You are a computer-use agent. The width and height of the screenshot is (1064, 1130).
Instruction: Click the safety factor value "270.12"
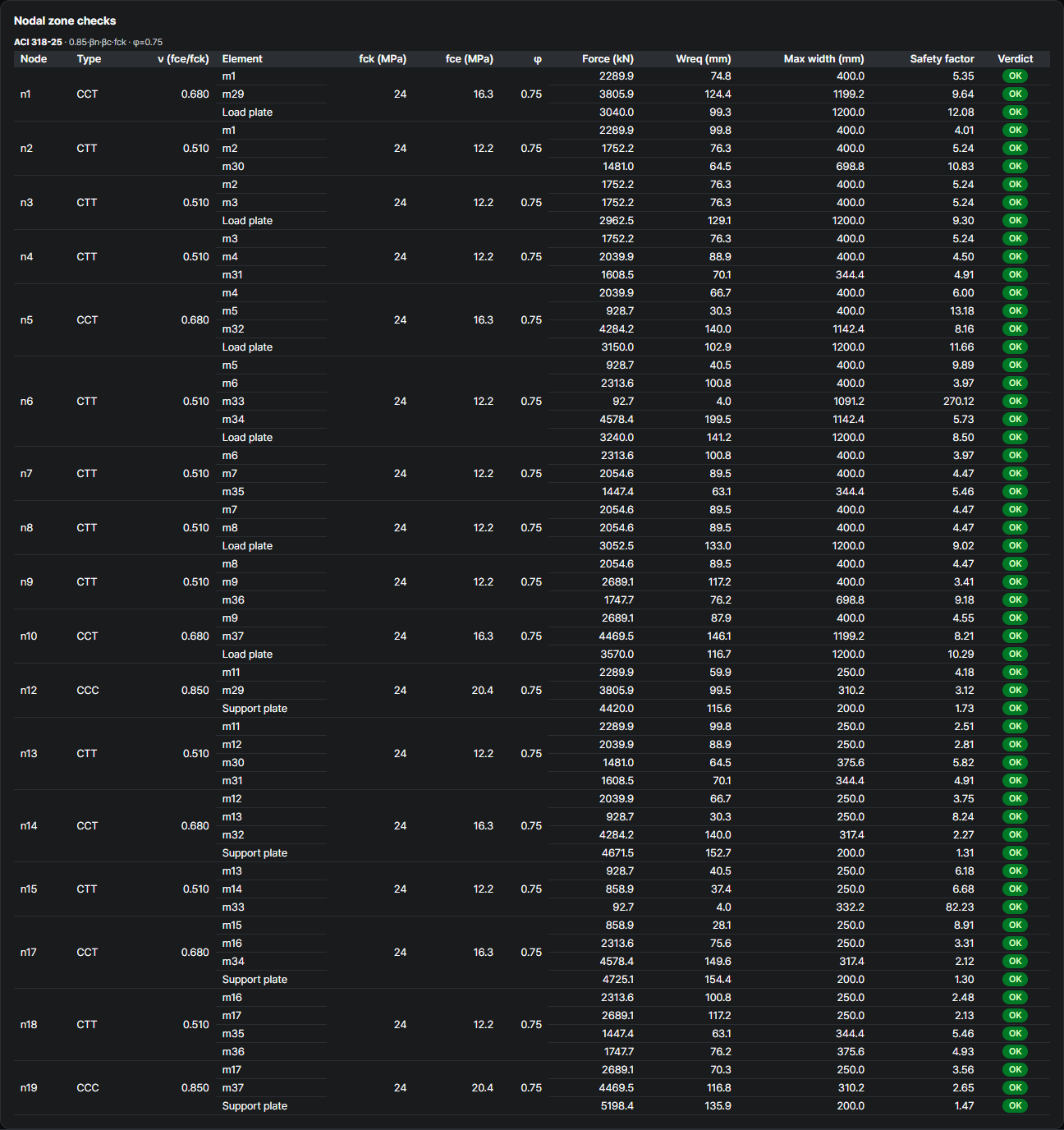(x=959, y=402)
